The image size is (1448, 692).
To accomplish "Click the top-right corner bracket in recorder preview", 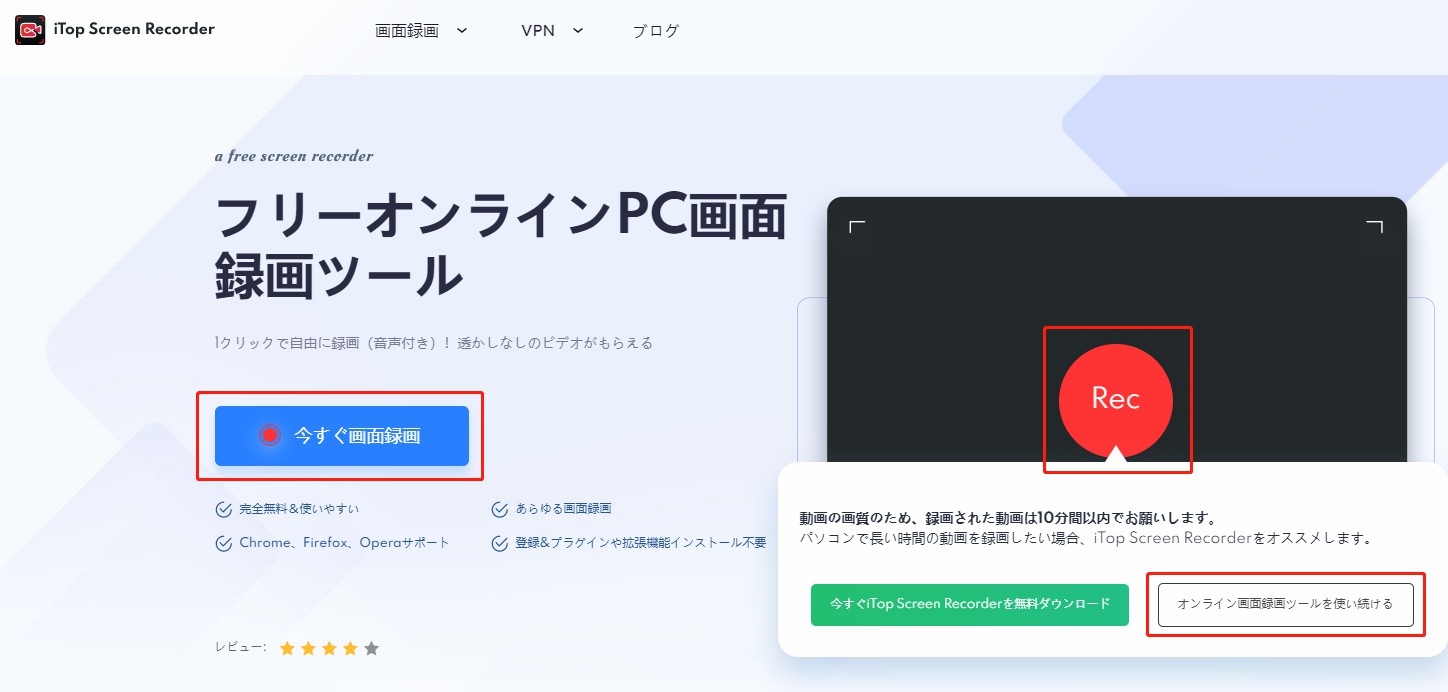I will 1375,227.
